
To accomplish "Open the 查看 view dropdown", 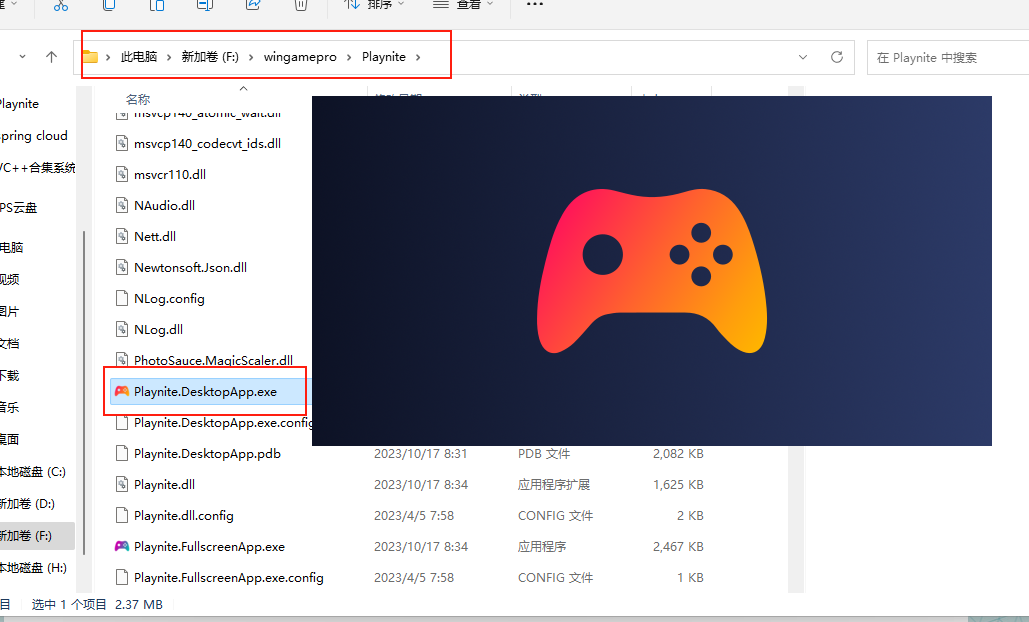I will (461, 5).
